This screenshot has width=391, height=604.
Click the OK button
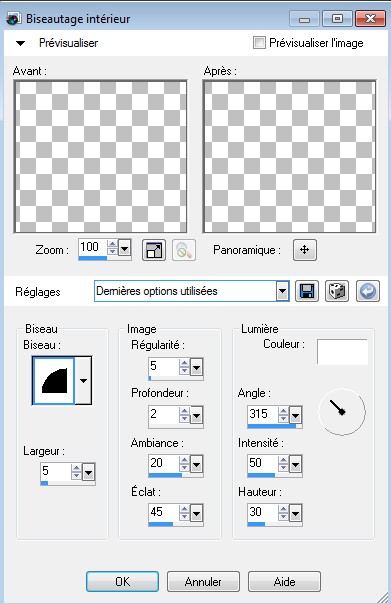point(123,582)
